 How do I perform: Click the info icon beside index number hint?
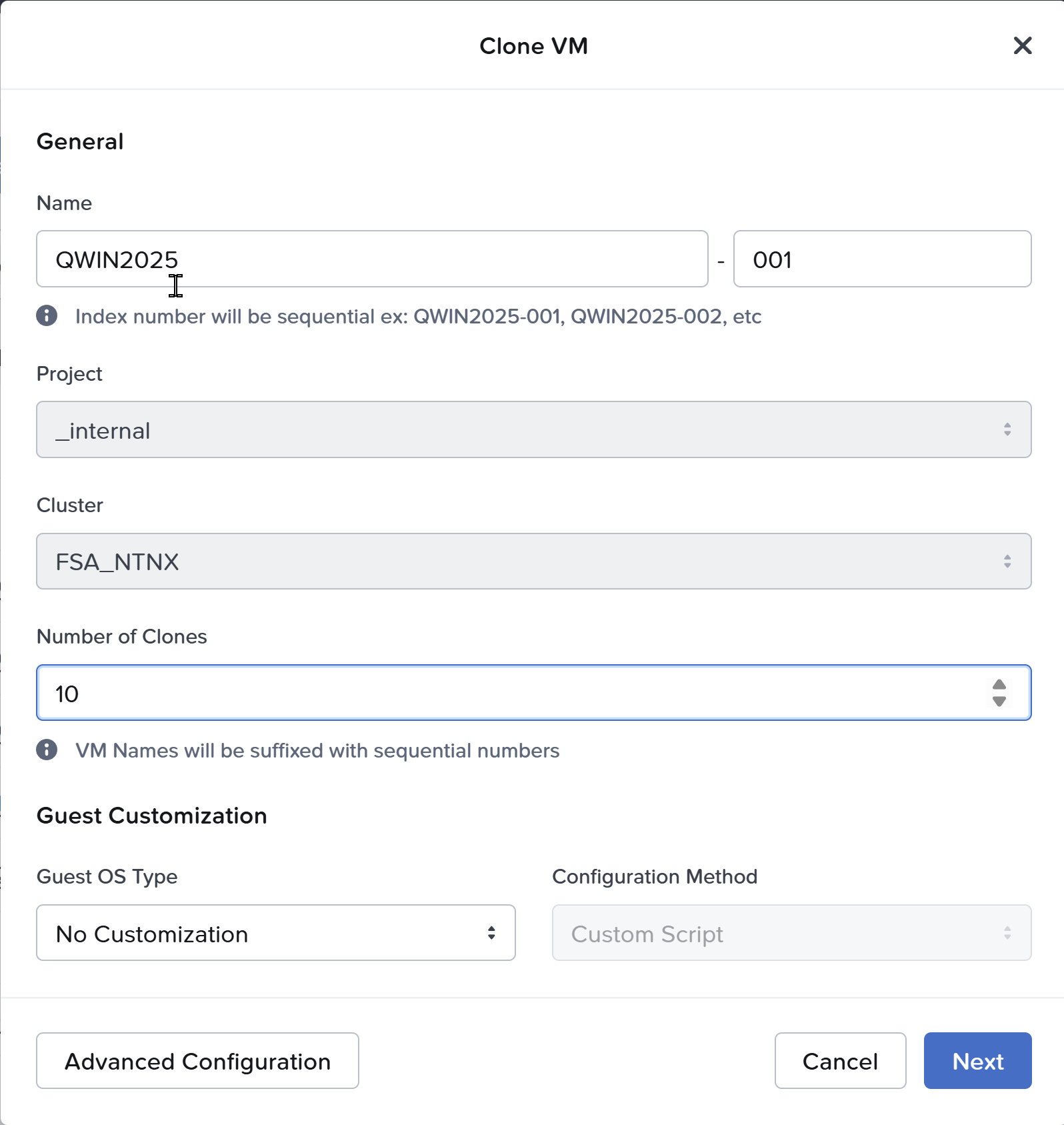(x=47, y=316)
